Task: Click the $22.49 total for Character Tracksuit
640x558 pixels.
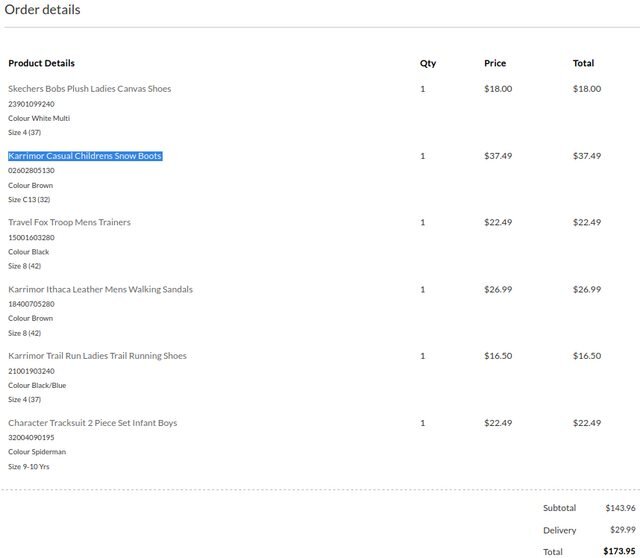Action: pyautogui.click(x=587, y=422)
